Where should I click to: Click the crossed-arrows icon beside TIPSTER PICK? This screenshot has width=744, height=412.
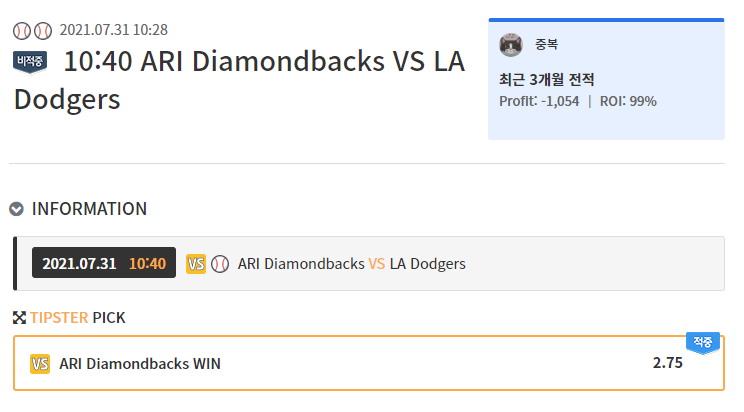click(x=18, y=318)
